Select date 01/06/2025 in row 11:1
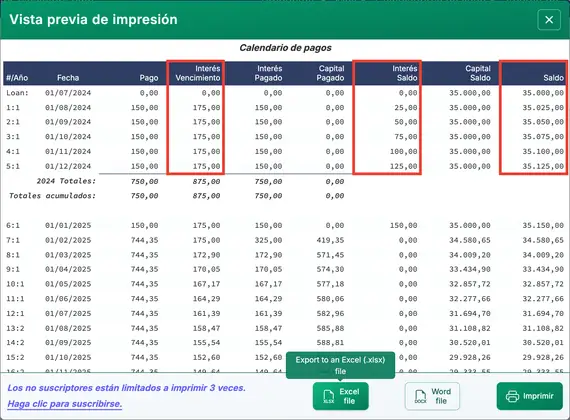The image size is (570, 420). (x=68, y=299)
